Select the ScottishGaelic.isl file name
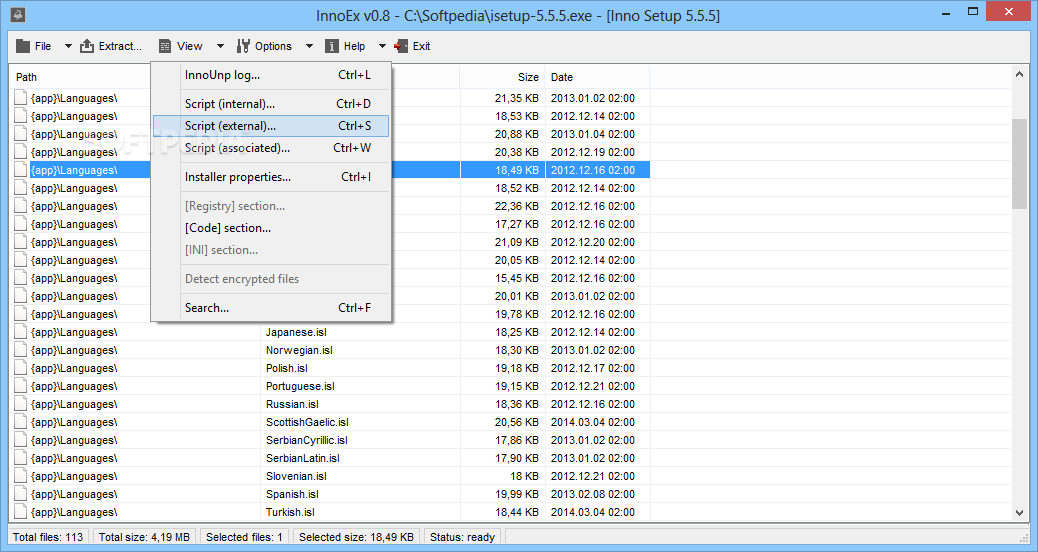The width and height of the screenshot is (1038, 552). 307,422
